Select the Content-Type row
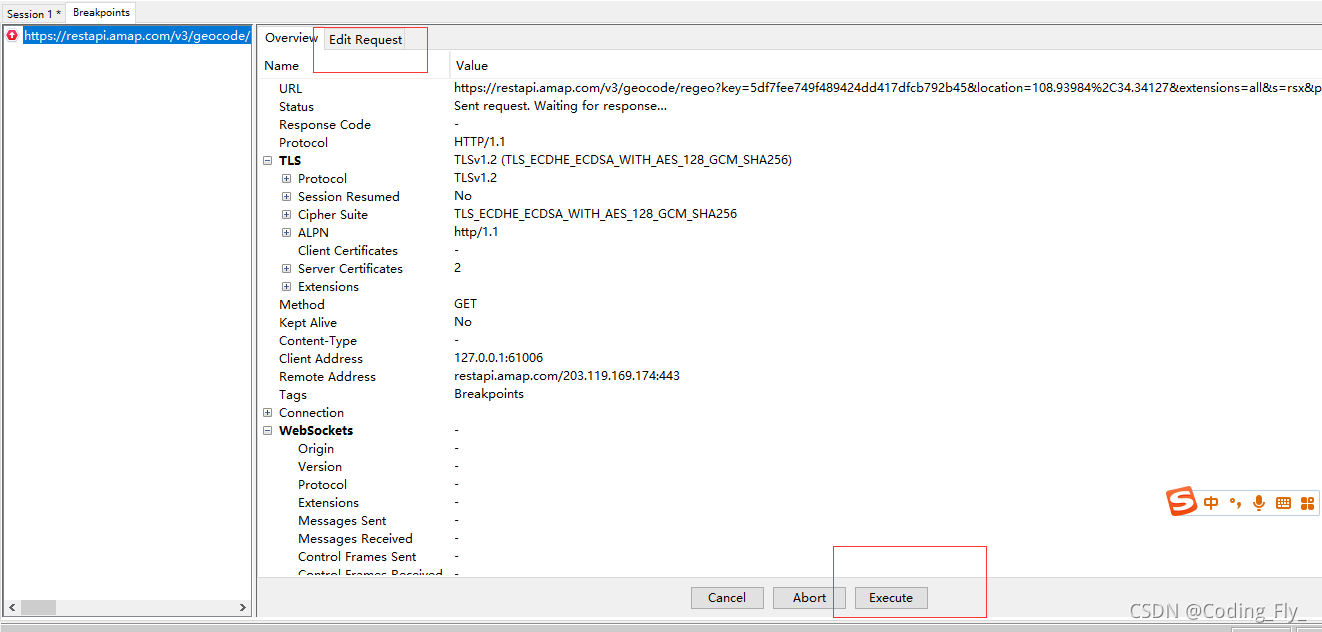Screen dimensions: 1322x632 tap(790, 341)
